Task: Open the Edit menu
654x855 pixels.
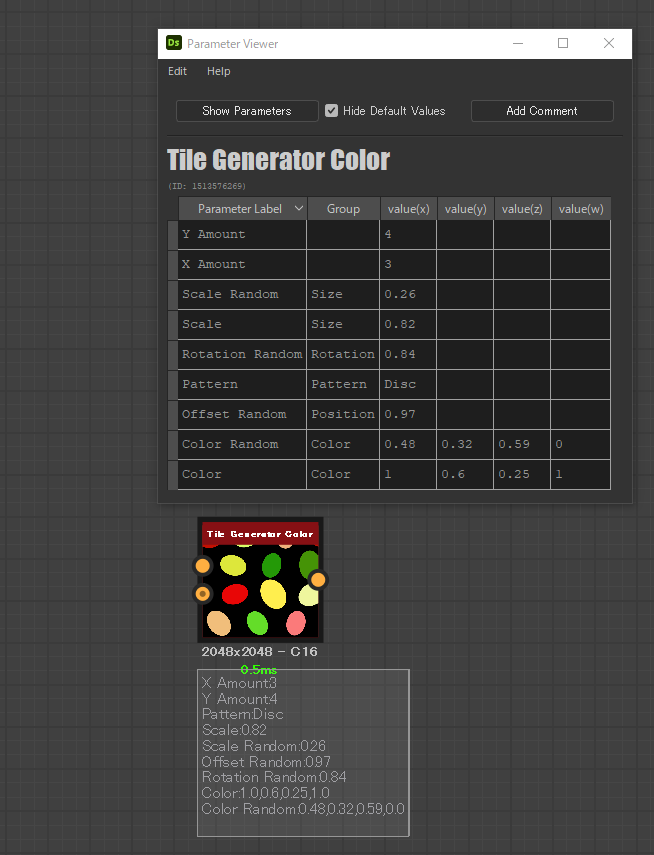Action: click(x=177, y=71)
